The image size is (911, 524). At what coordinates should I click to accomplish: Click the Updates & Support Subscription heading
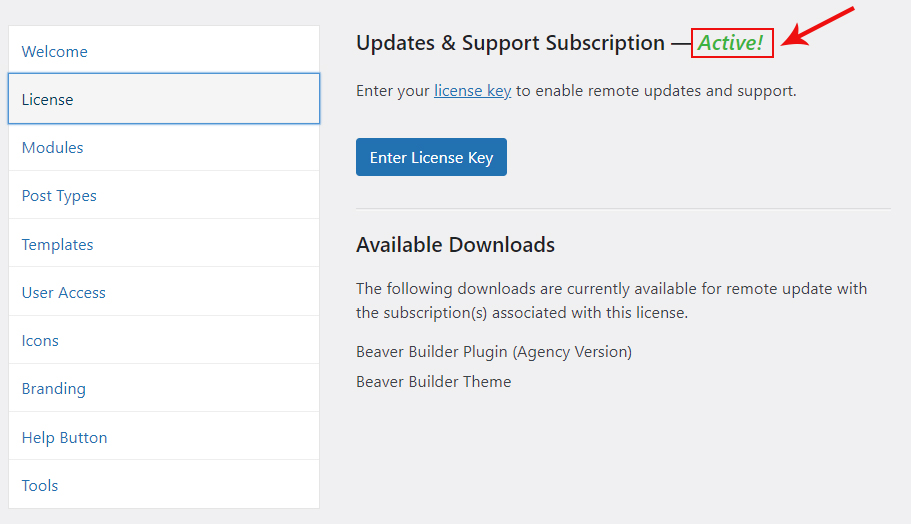pos(510,43)
